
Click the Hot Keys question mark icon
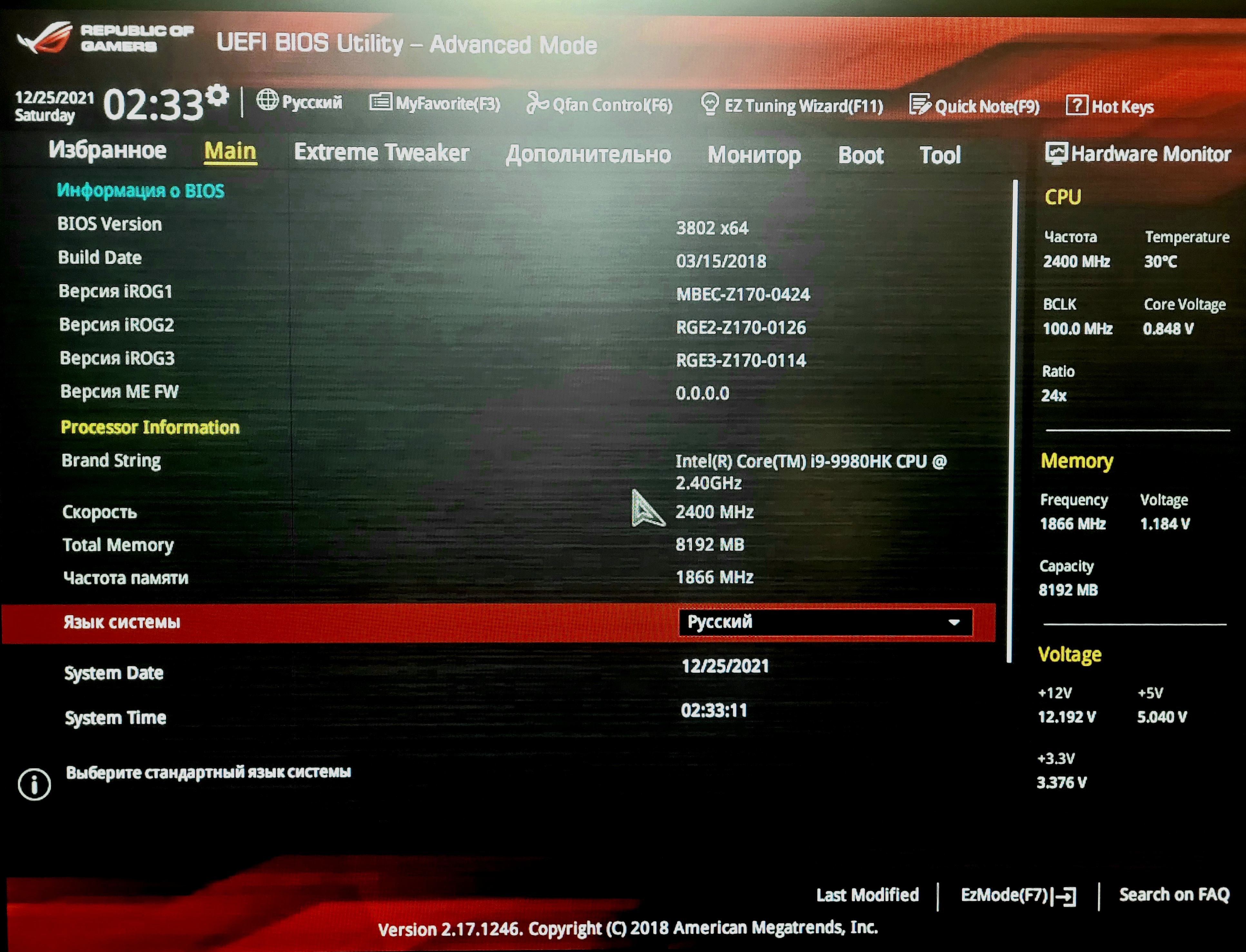point(1076,105)
